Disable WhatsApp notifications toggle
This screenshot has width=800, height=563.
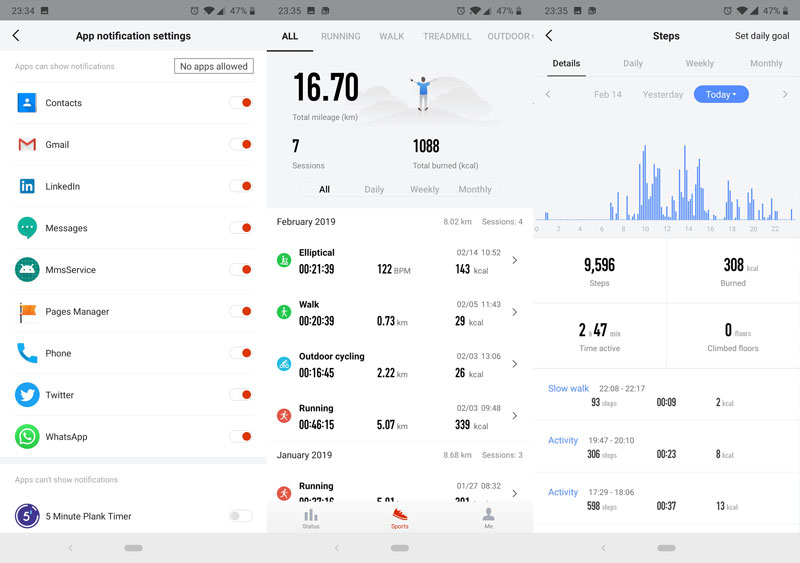coord(241,436)
